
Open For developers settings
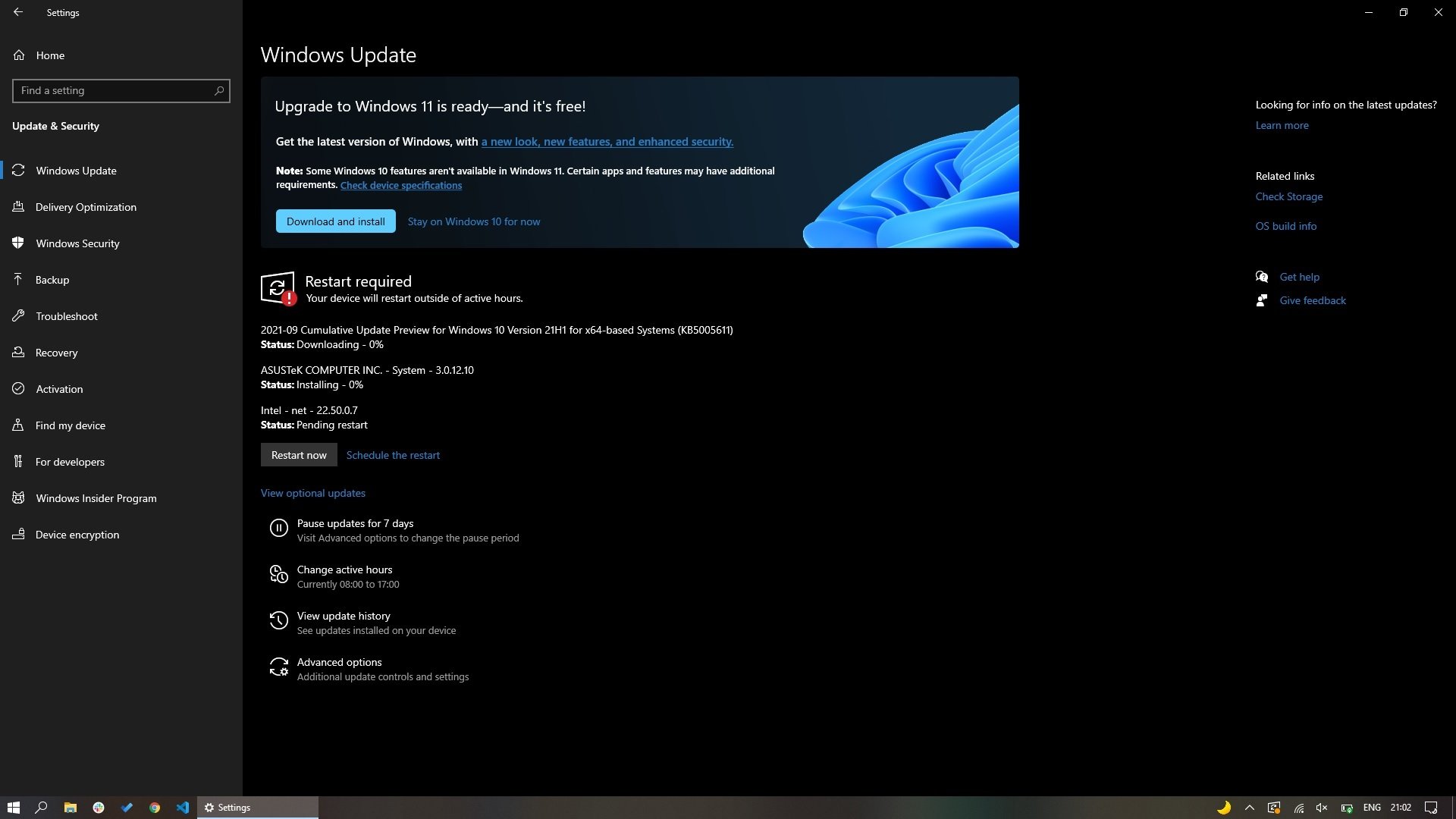pos(121,462)
